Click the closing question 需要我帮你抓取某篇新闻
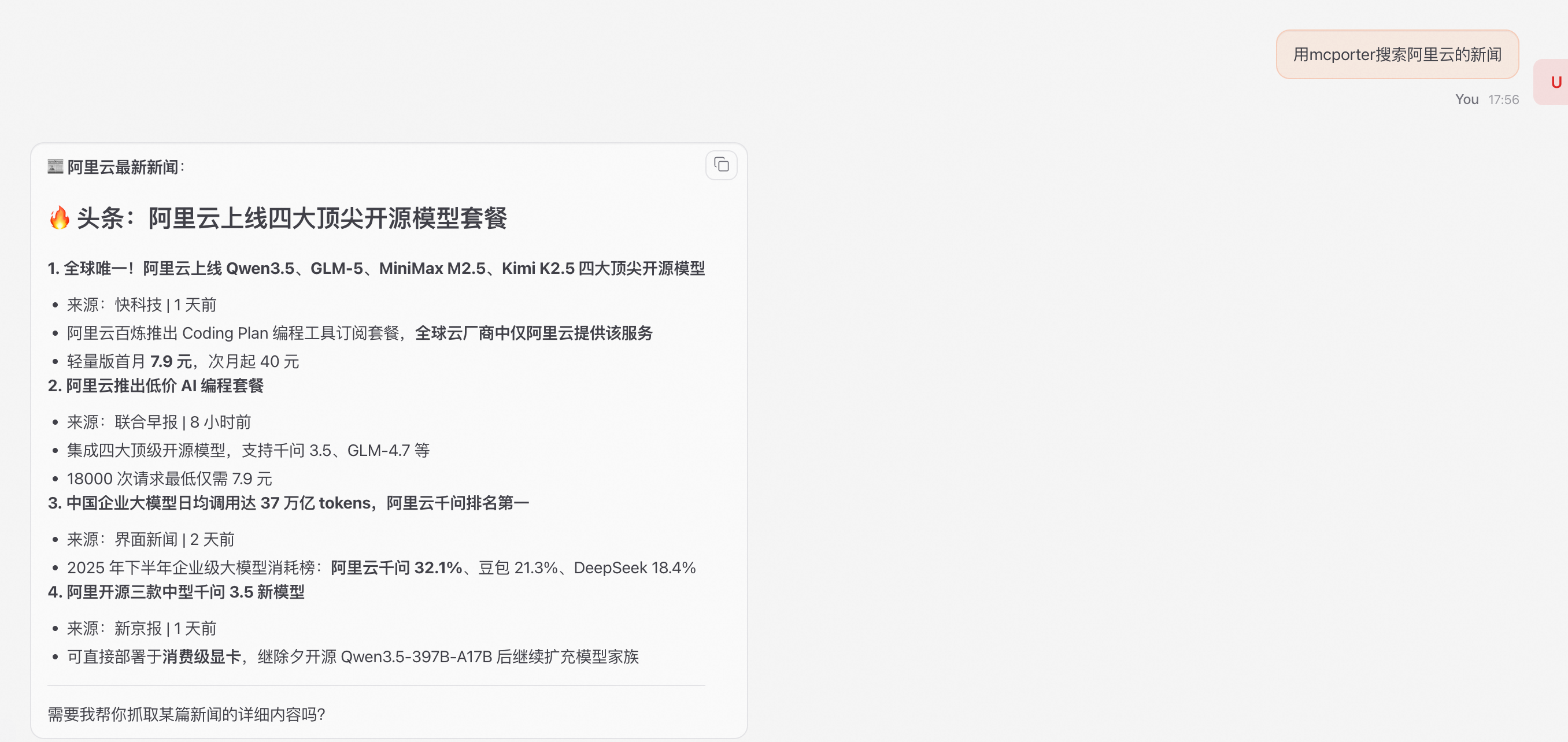 tap(186, 714)
